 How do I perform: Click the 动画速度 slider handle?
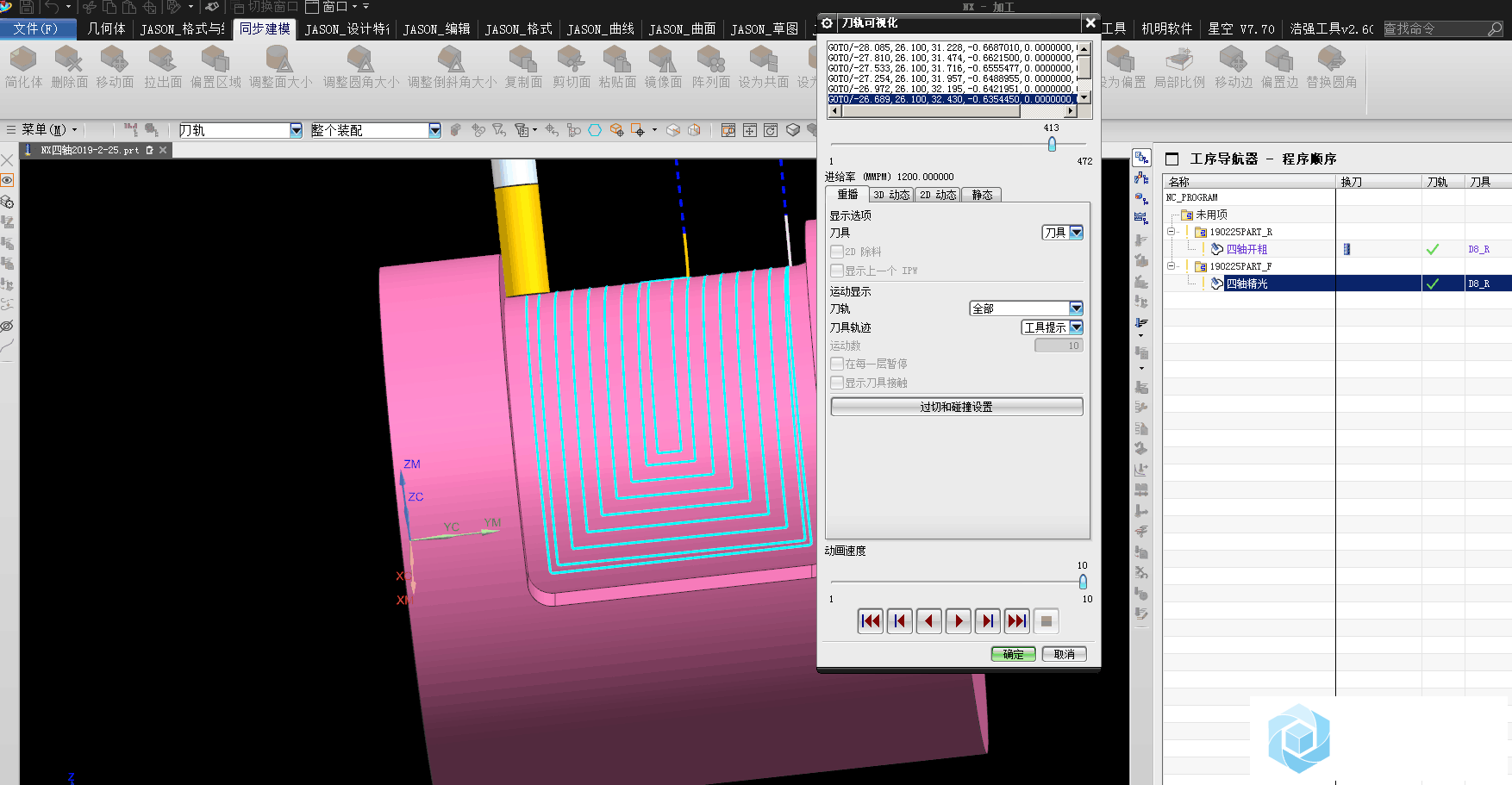(x=1083, y=582)
